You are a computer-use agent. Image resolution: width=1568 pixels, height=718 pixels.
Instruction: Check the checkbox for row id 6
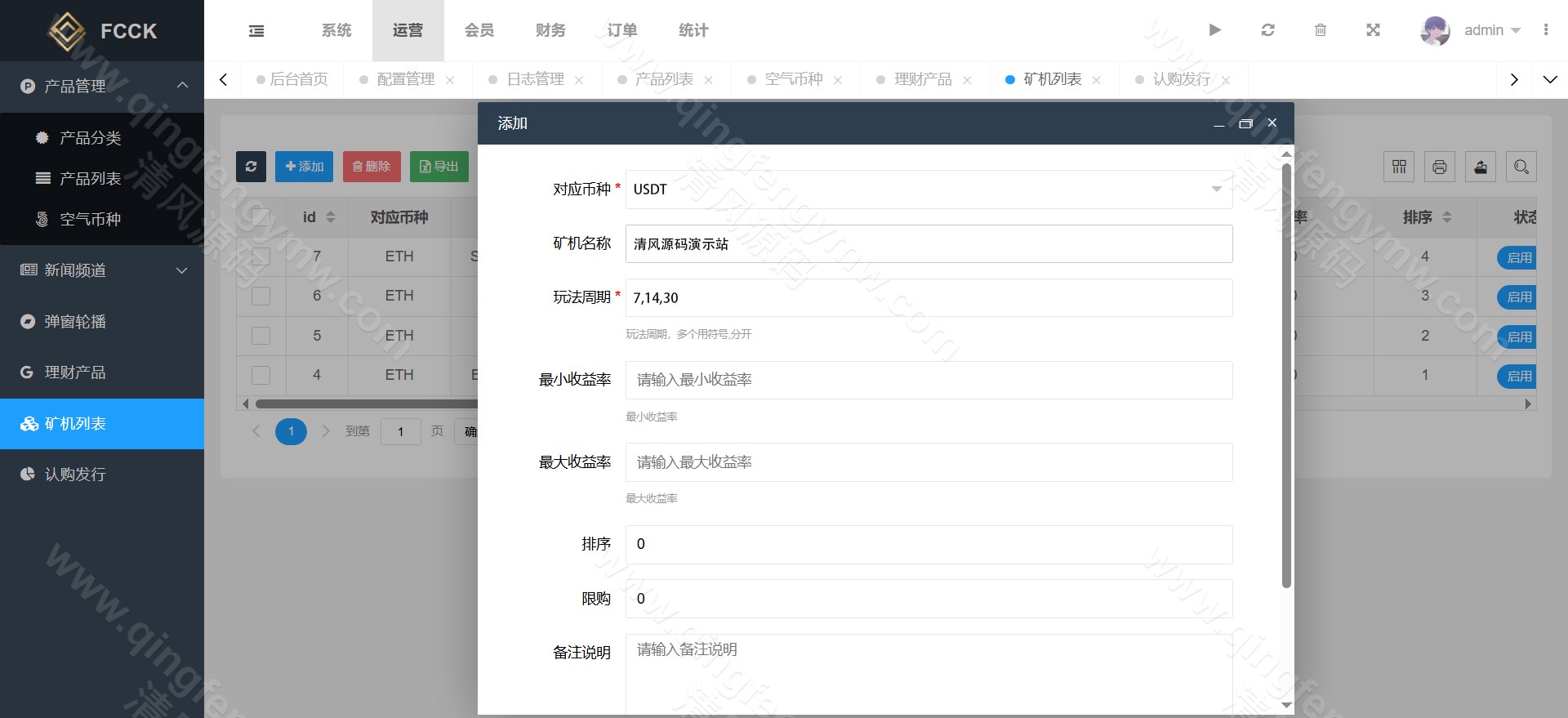[x=261, y=296]
